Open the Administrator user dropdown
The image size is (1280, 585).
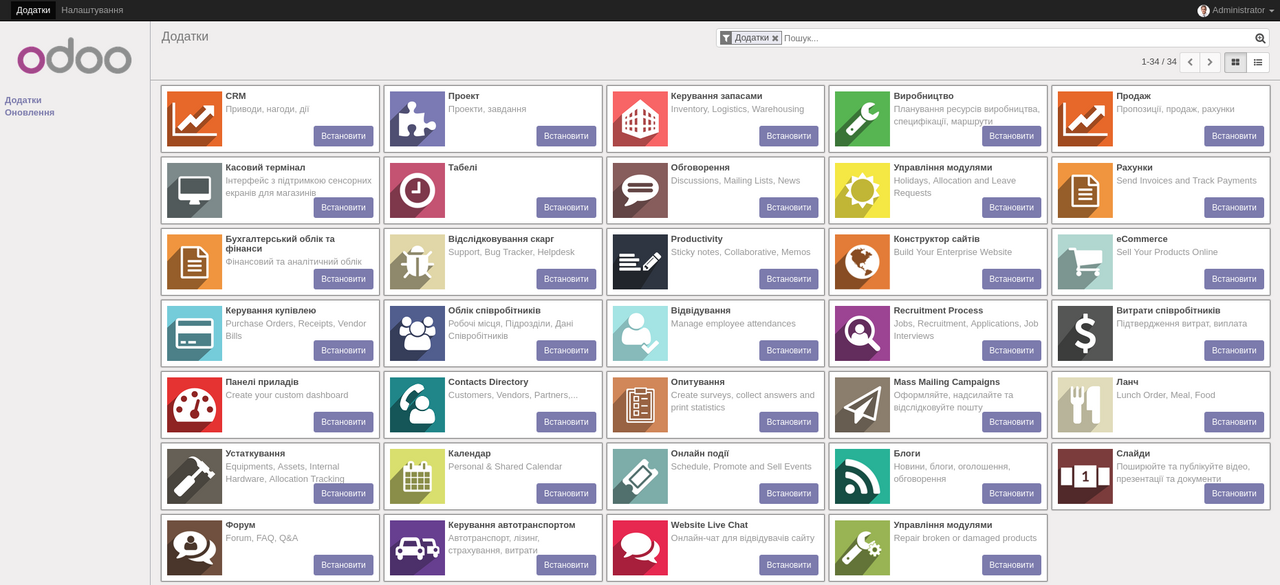point(1236,10)
